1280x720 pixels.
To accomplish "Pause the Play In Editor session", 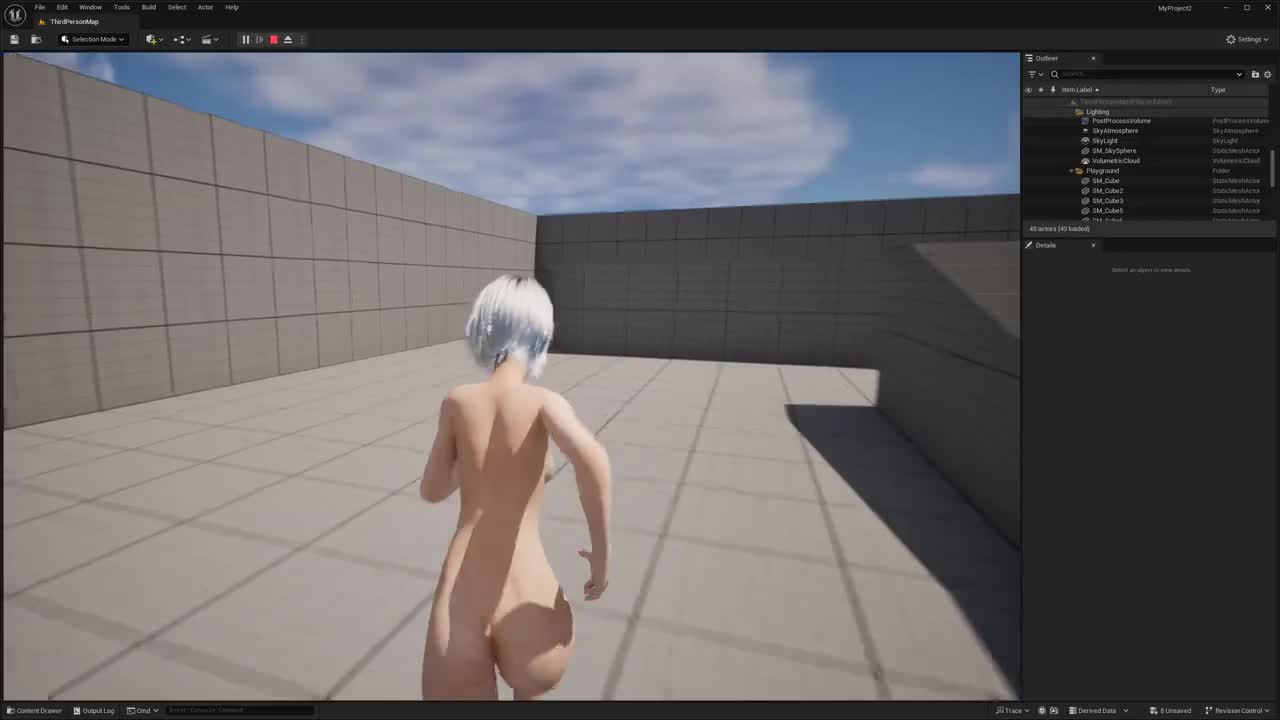I will [245, 39].
